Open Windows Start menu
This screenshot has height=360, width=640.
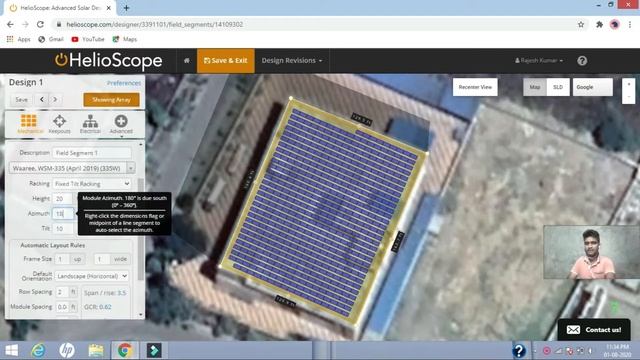click(11, 350)
